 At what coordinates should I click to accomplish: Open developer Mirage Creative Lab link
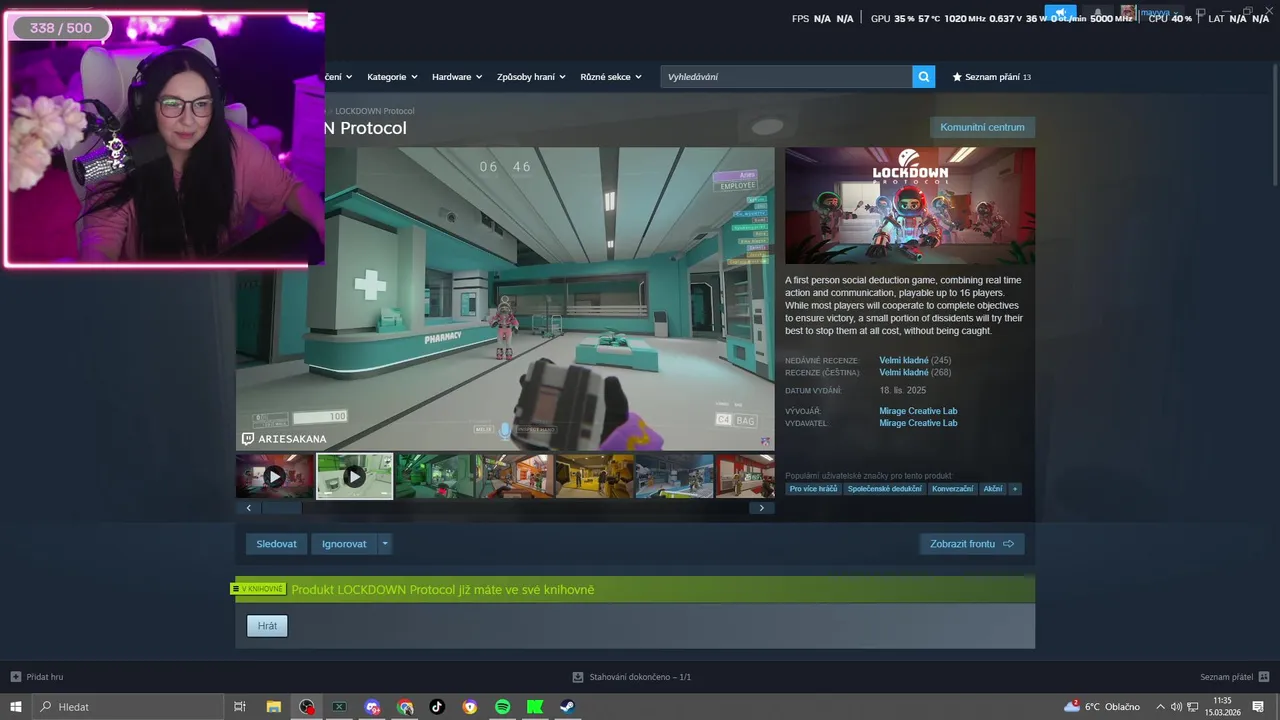point(918,411)
